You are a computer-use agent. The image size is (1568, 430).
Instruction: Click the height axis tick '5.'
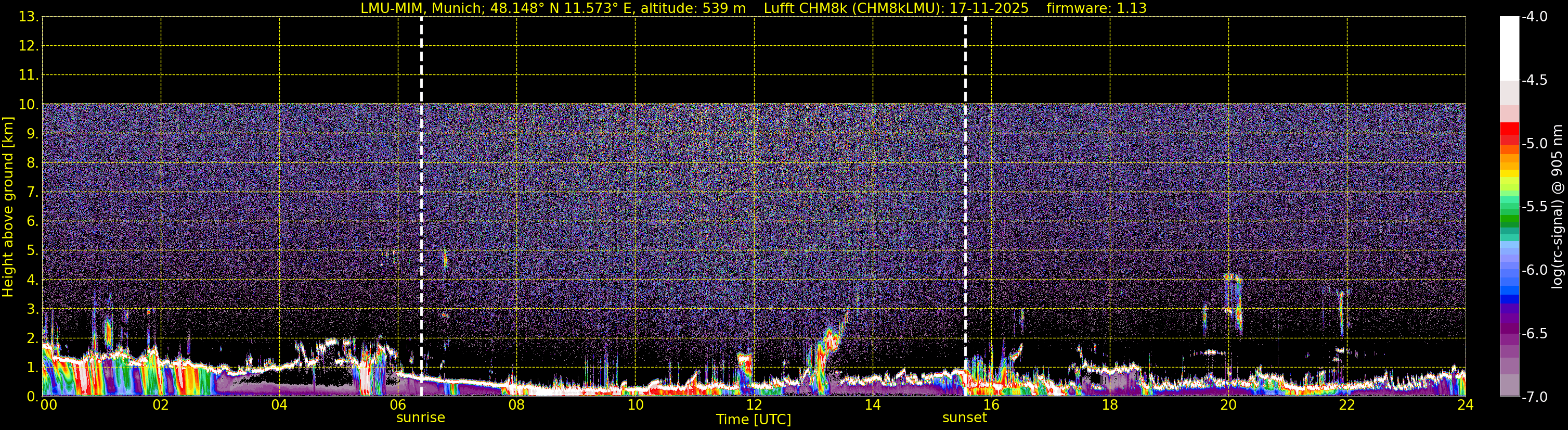(x=32, y=250)
